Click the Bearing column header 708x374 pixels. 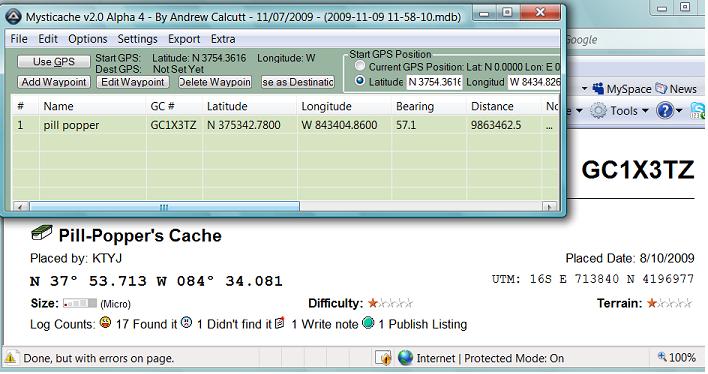(x=429, y=107)
